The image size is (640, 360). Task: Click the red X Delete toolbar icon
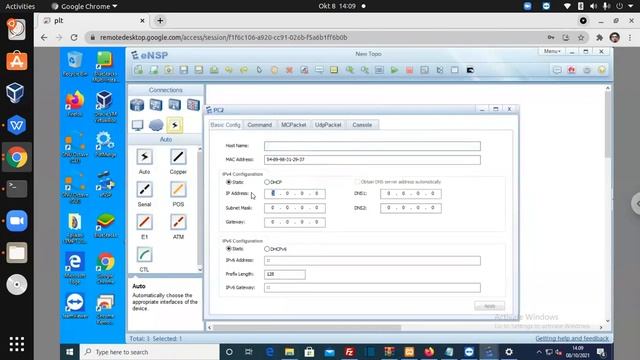tap(289, 70)
